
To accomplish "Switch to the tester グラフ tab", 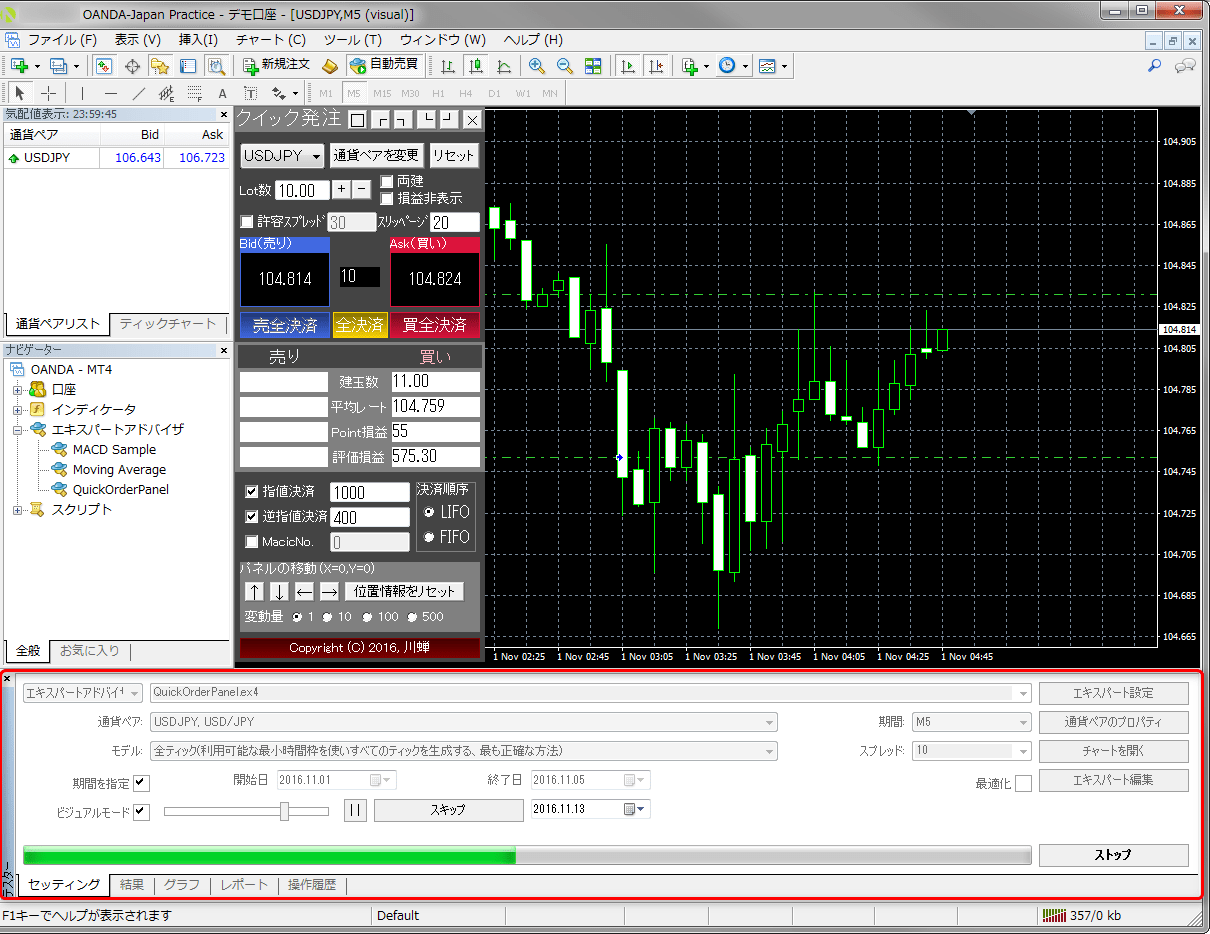I will [182, 885].
